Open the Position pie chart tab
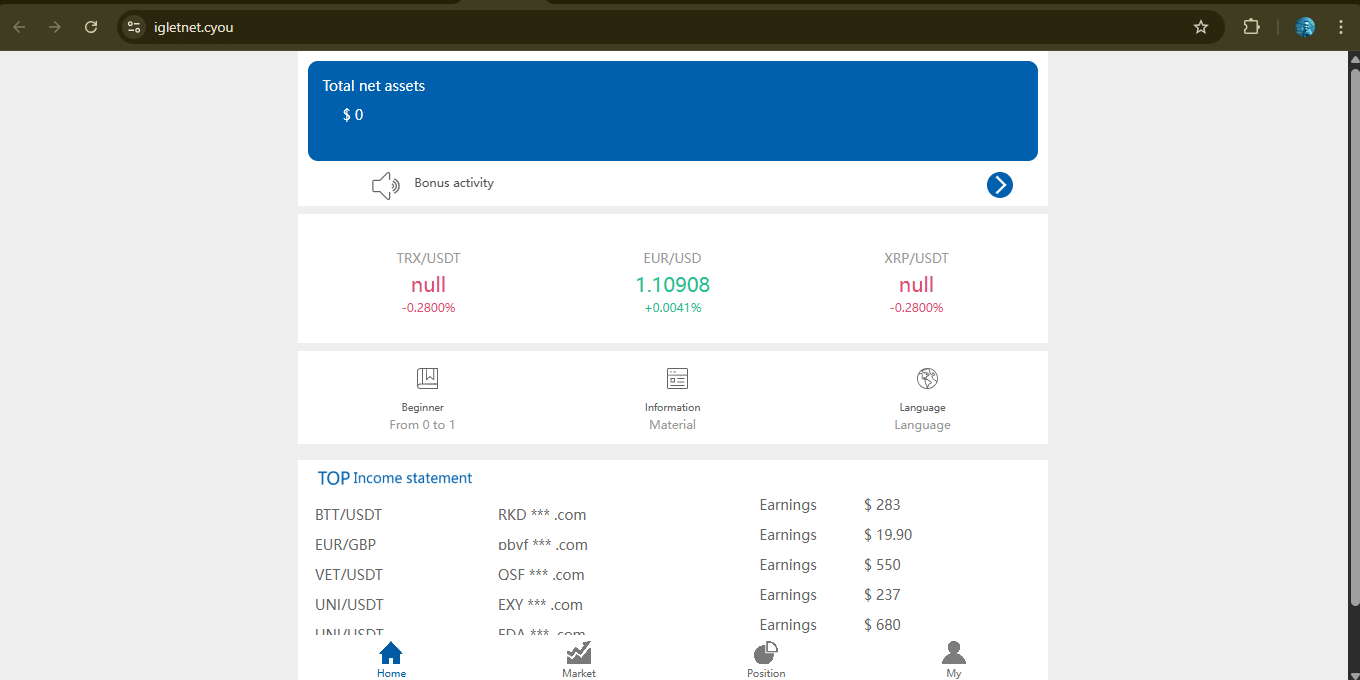 click(766, 659)
